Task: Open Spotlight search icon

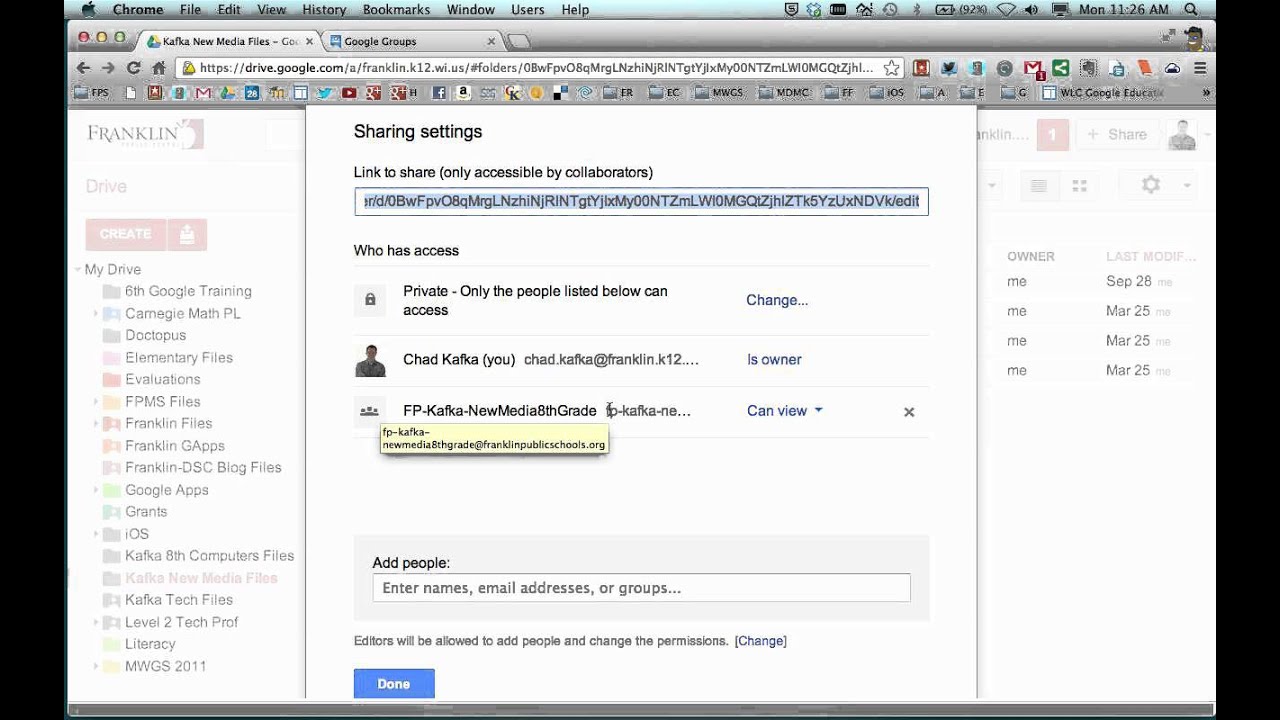Action: [x=1192, y=9]
